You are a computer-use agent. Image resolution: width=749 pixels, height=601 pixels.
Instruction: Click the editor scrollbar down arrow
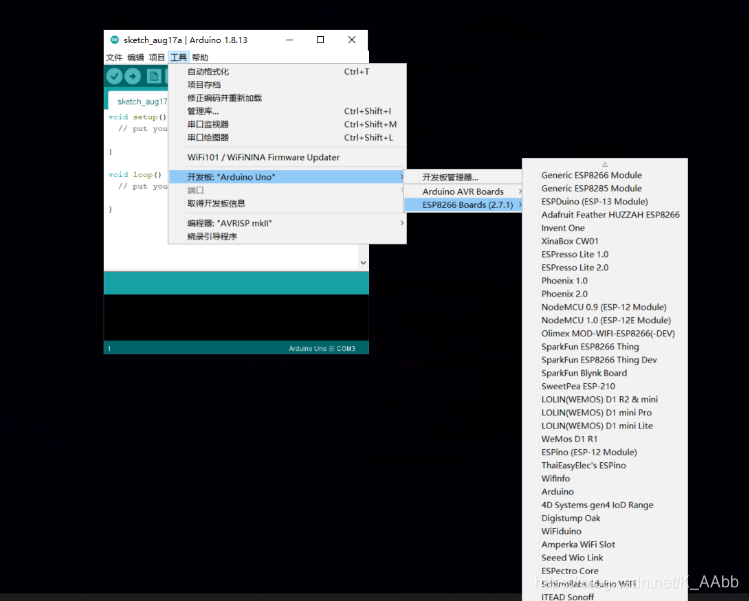pyautogui.click(x=363, y=263)
